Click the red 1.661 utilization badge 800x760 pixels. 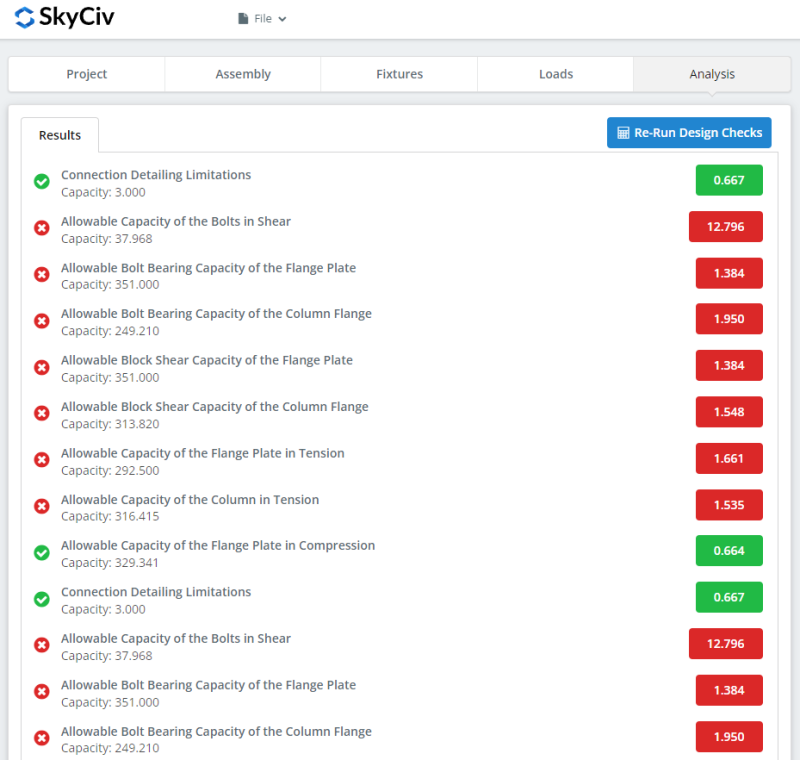tap(729, 458)
